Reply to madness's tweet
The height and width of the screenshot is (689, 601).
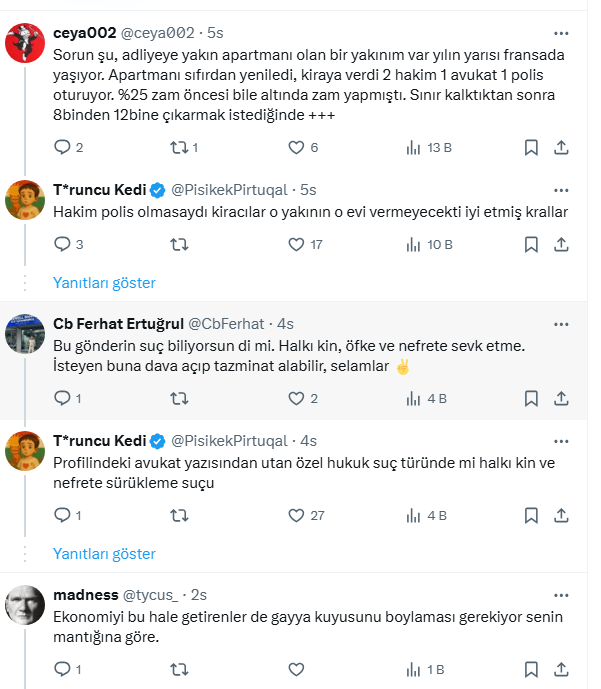62,669
